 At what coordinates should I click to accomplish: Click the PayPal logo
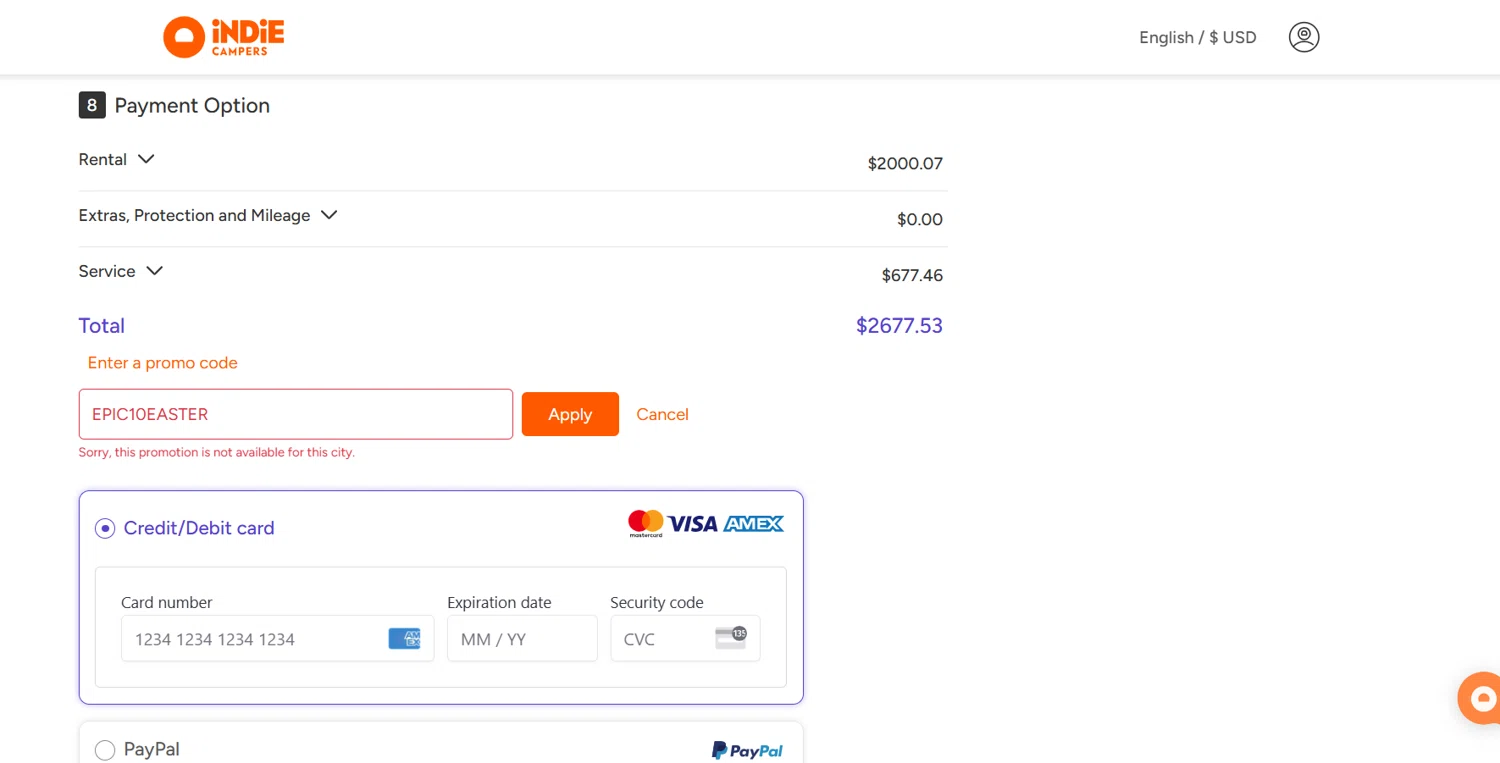click(747, 750)
